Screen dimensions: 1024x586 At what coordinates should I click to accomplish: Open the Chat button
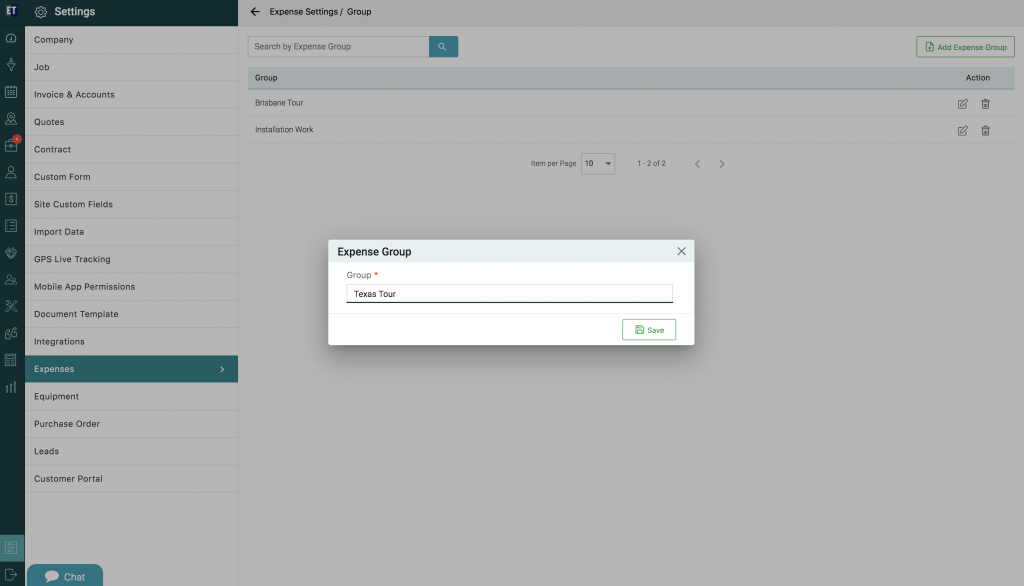65,576
